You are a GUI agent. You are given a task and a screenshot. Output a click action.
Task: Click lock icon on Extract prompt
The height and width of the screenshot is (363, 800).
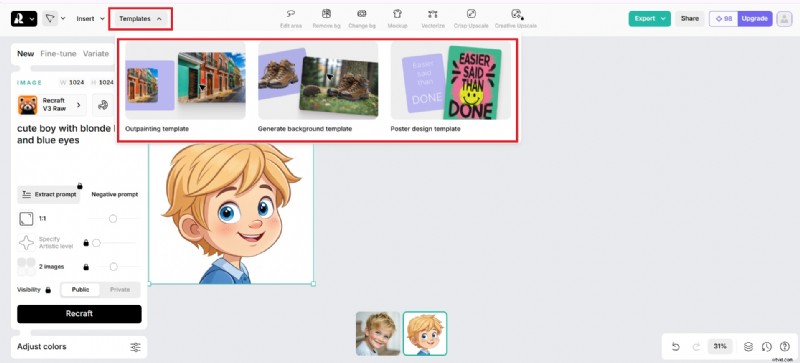80,186
